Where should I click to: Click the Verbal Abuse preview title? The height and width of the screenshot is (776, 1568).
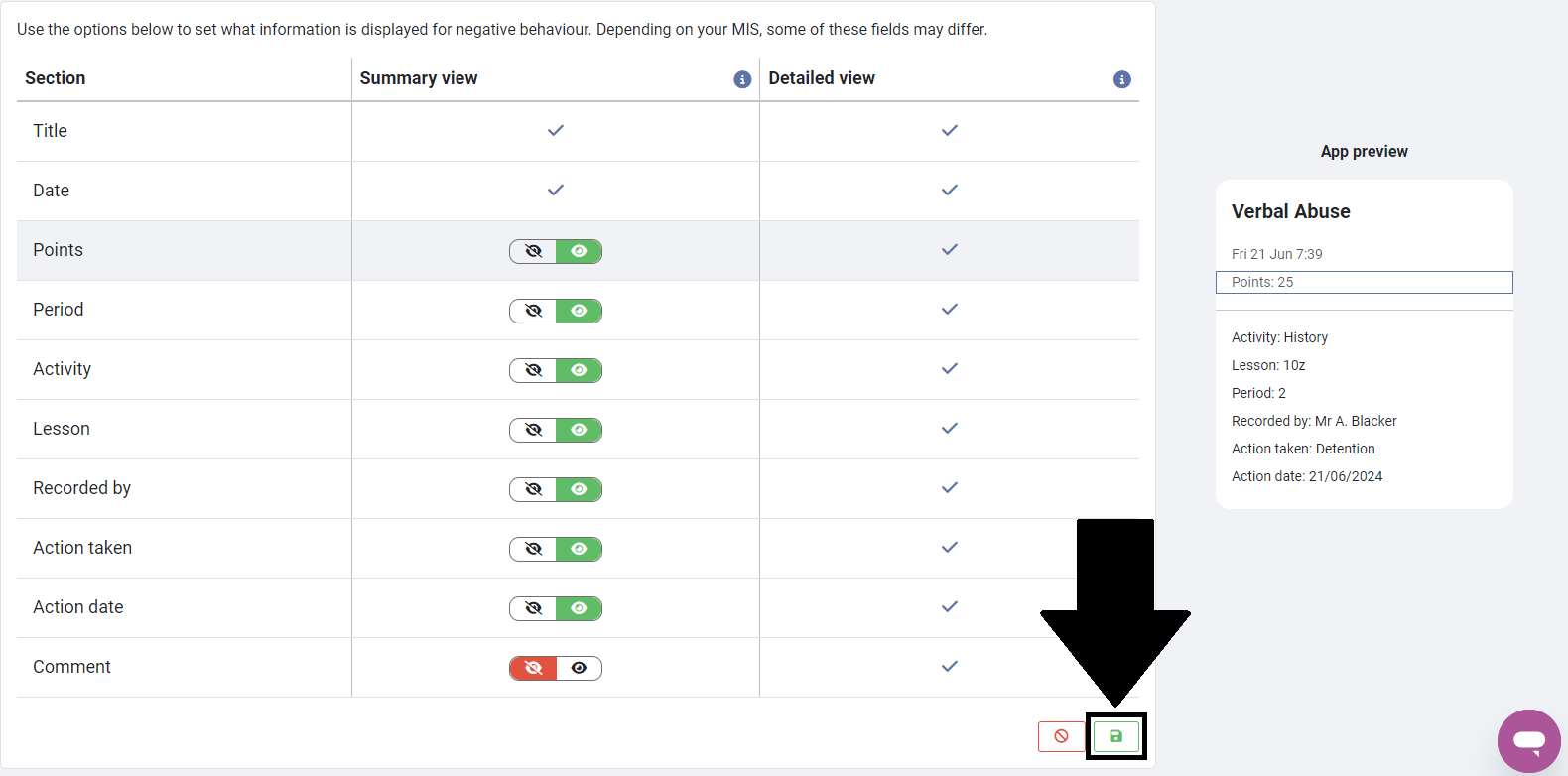click(x=1290, y=211)
